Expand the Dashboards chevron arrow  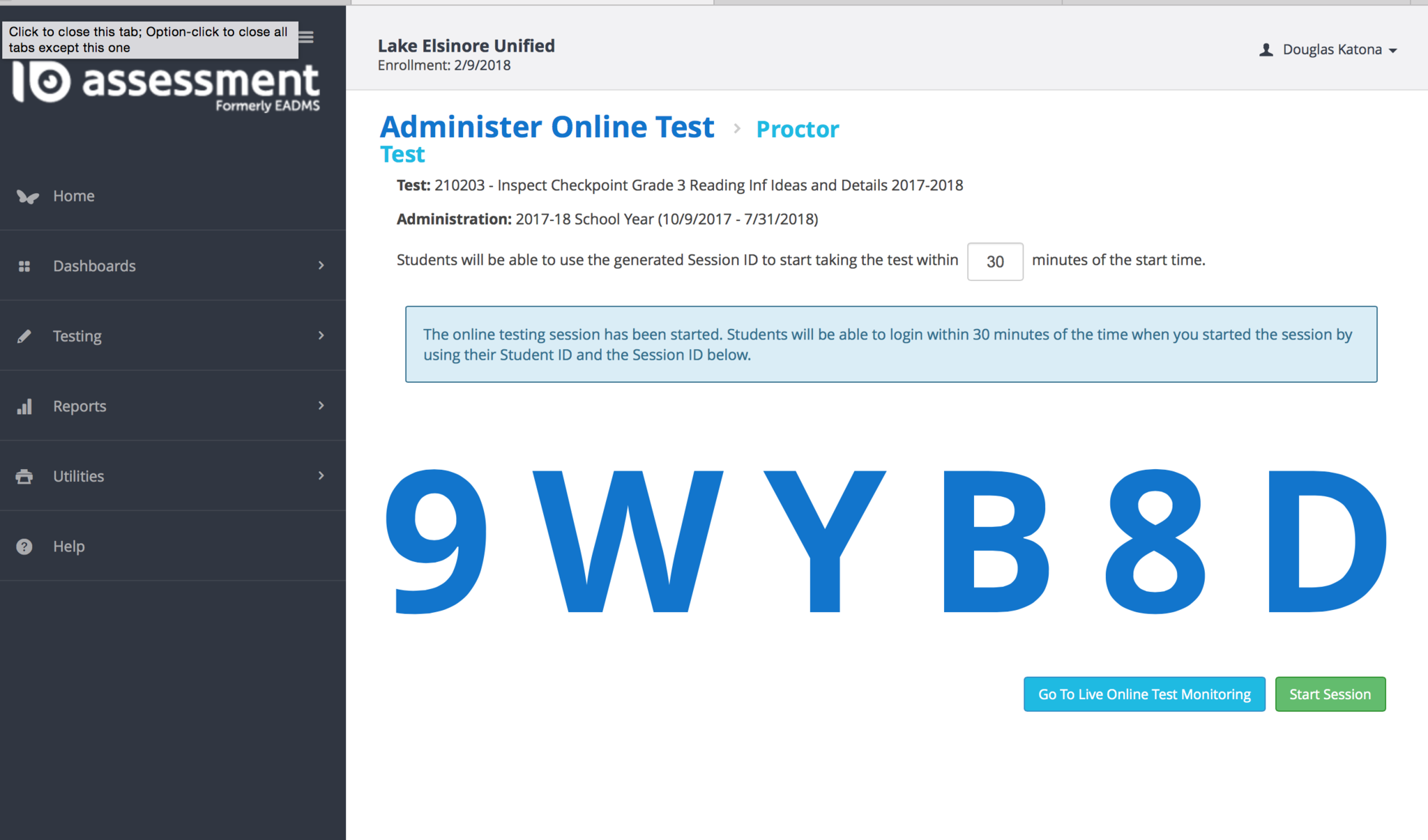click(321, 266)
